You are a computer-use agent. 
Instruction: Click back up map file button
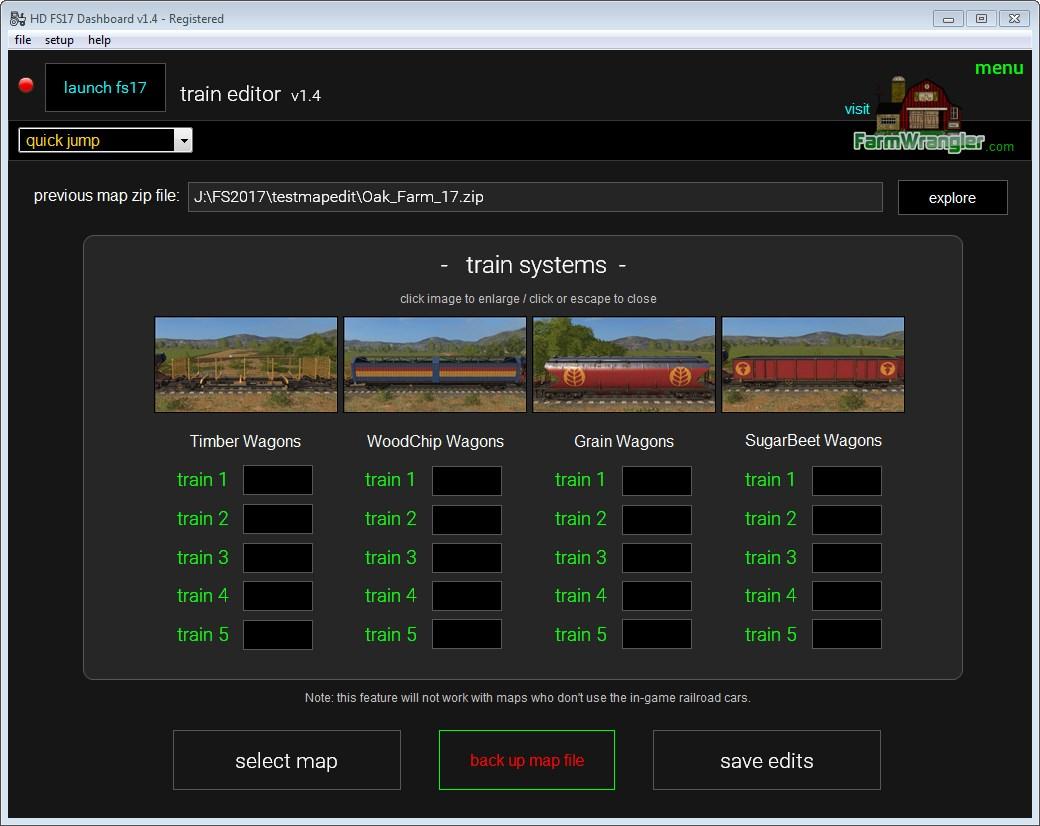click(x=527, y=761)
